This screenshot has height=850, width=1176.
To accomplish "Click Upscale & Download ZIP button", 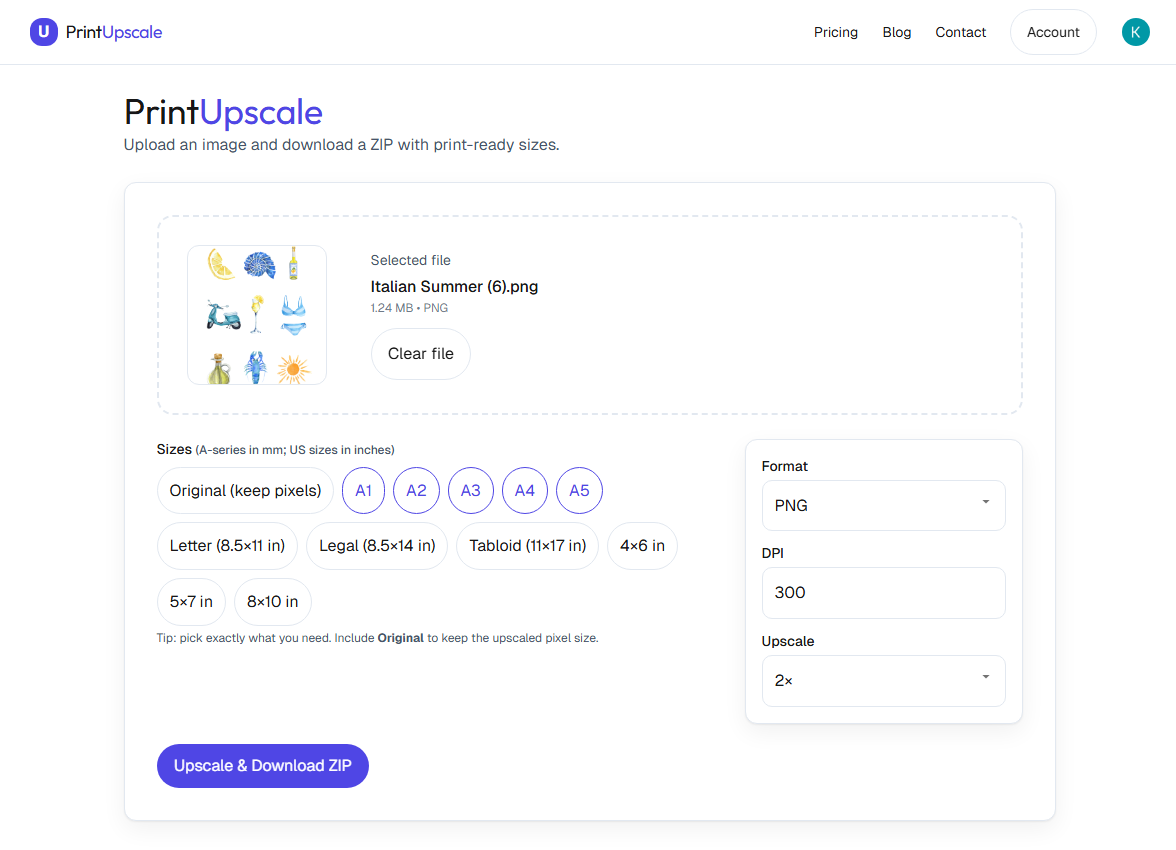I will point(262,766).
